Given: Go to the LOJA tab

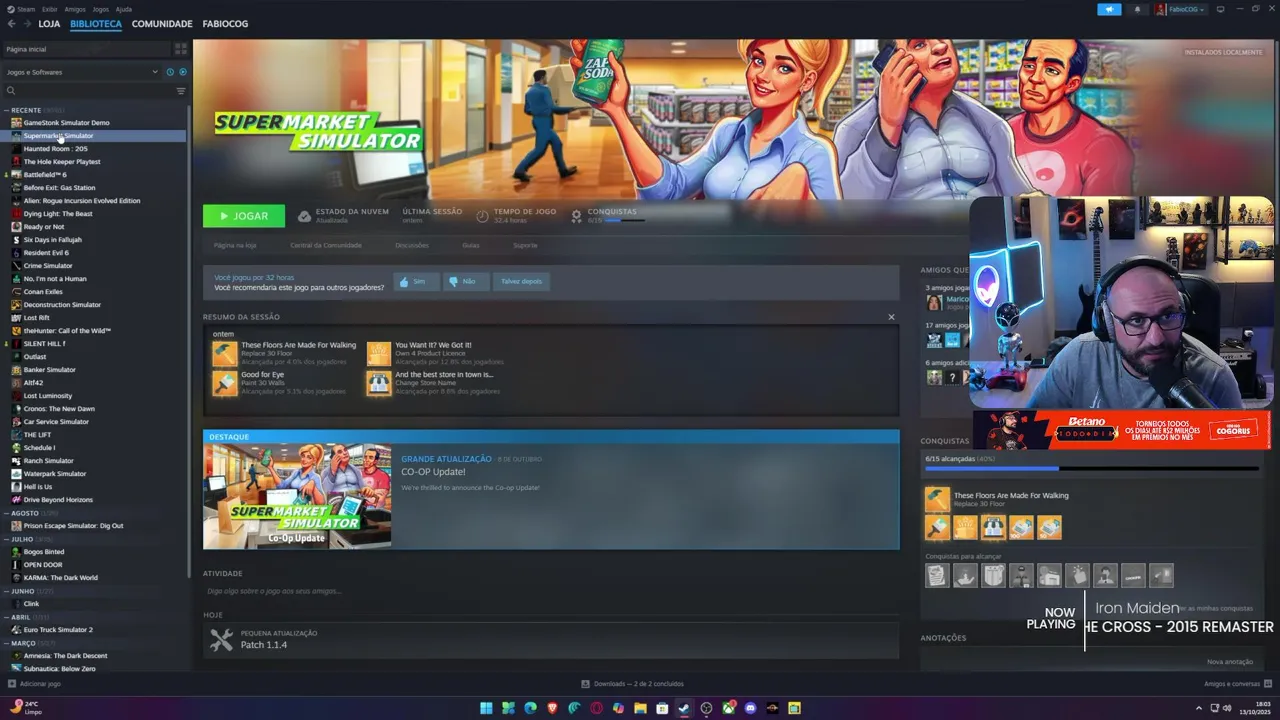Looking at the screenshot, I should click(x=49, y=23).
